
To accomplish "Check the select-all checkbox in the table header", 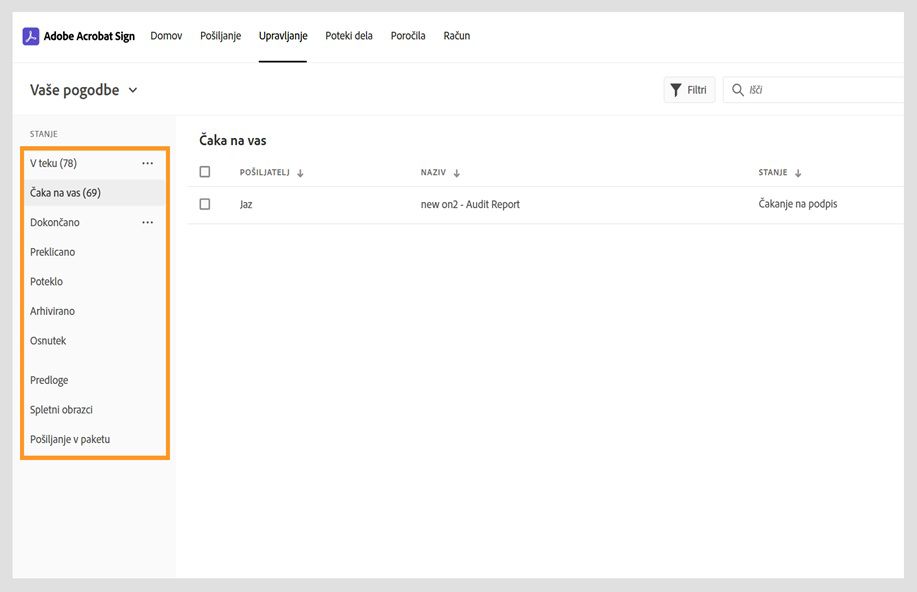I will pyautogui.click(x=205, y=171).
